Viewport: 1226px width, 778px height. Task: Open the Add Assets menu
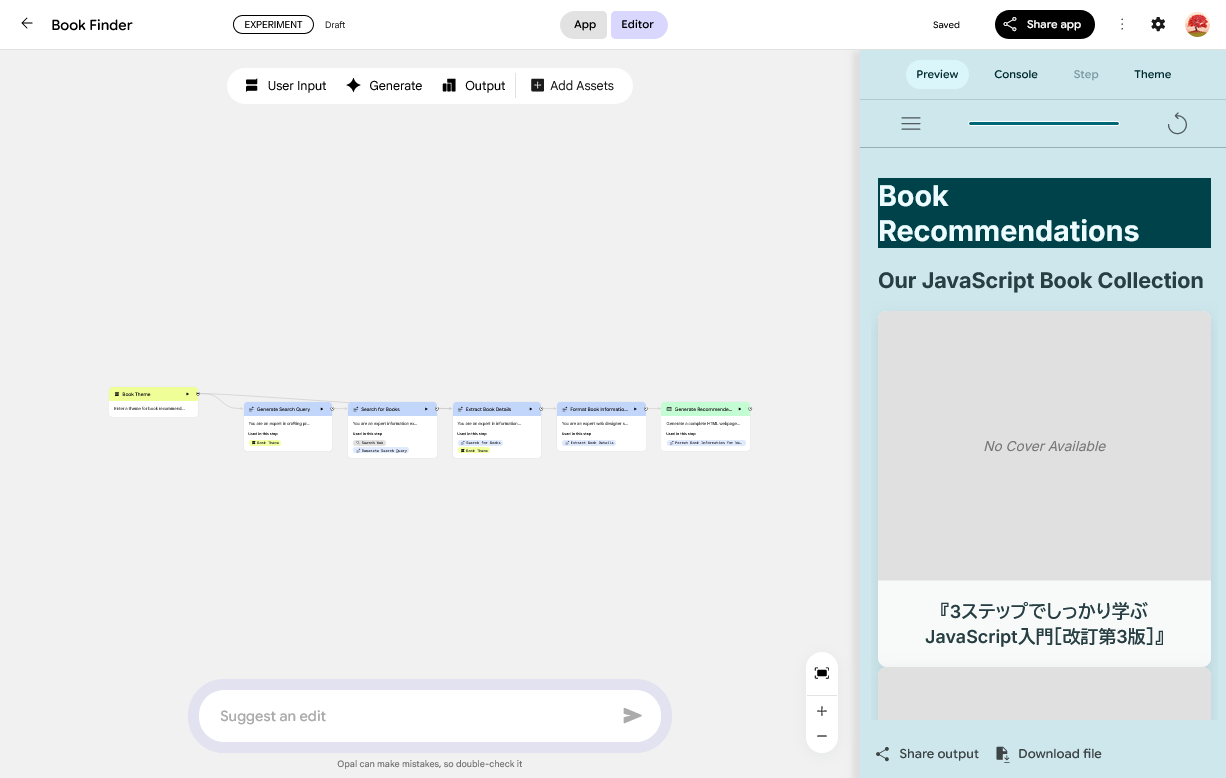572,86
